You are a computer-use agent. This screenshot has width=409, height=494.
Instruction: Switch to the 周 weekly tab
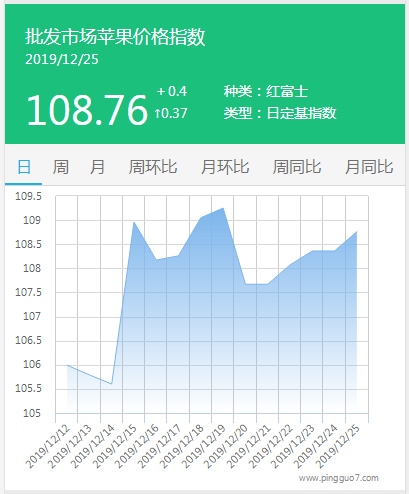tap(61, 167)
